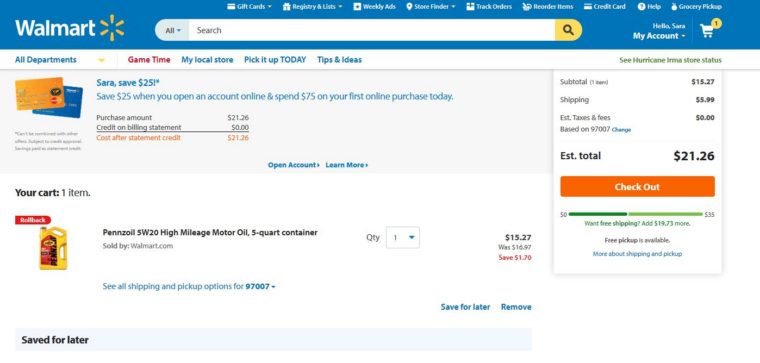Open the Game Time tab

click(x=149, y=60)
